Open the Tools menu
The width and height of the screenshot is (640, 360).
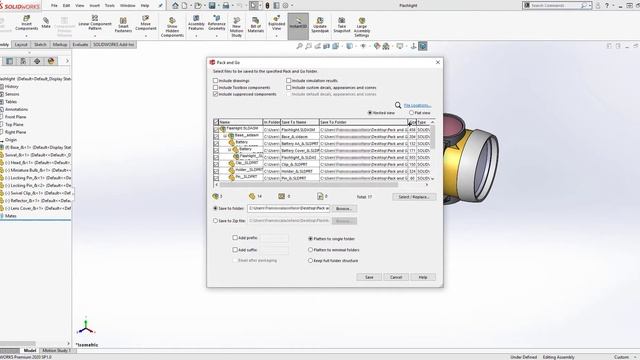(x=110, y=6)
